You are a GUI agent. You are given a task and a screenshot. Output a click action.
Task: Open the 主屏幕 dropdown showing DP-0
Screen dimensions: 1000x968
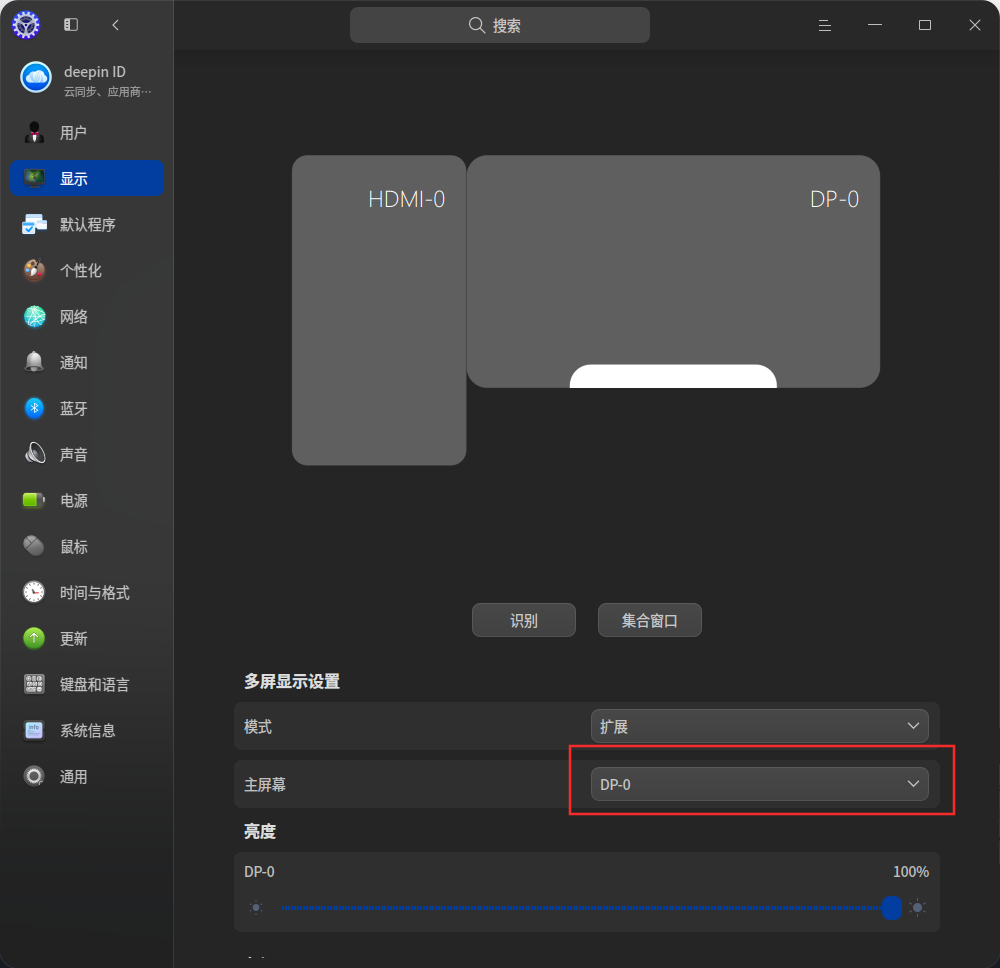coord(760,784)
